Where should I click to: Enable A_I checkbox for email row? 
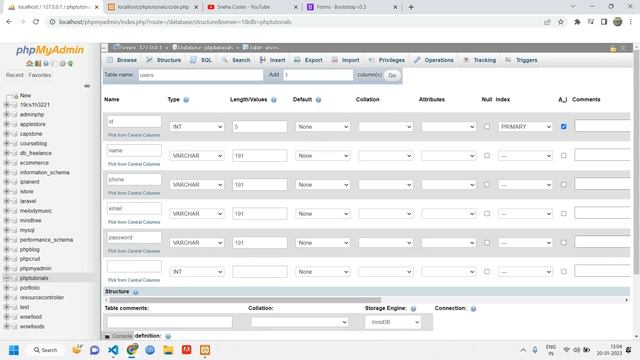tap(564, 213)
